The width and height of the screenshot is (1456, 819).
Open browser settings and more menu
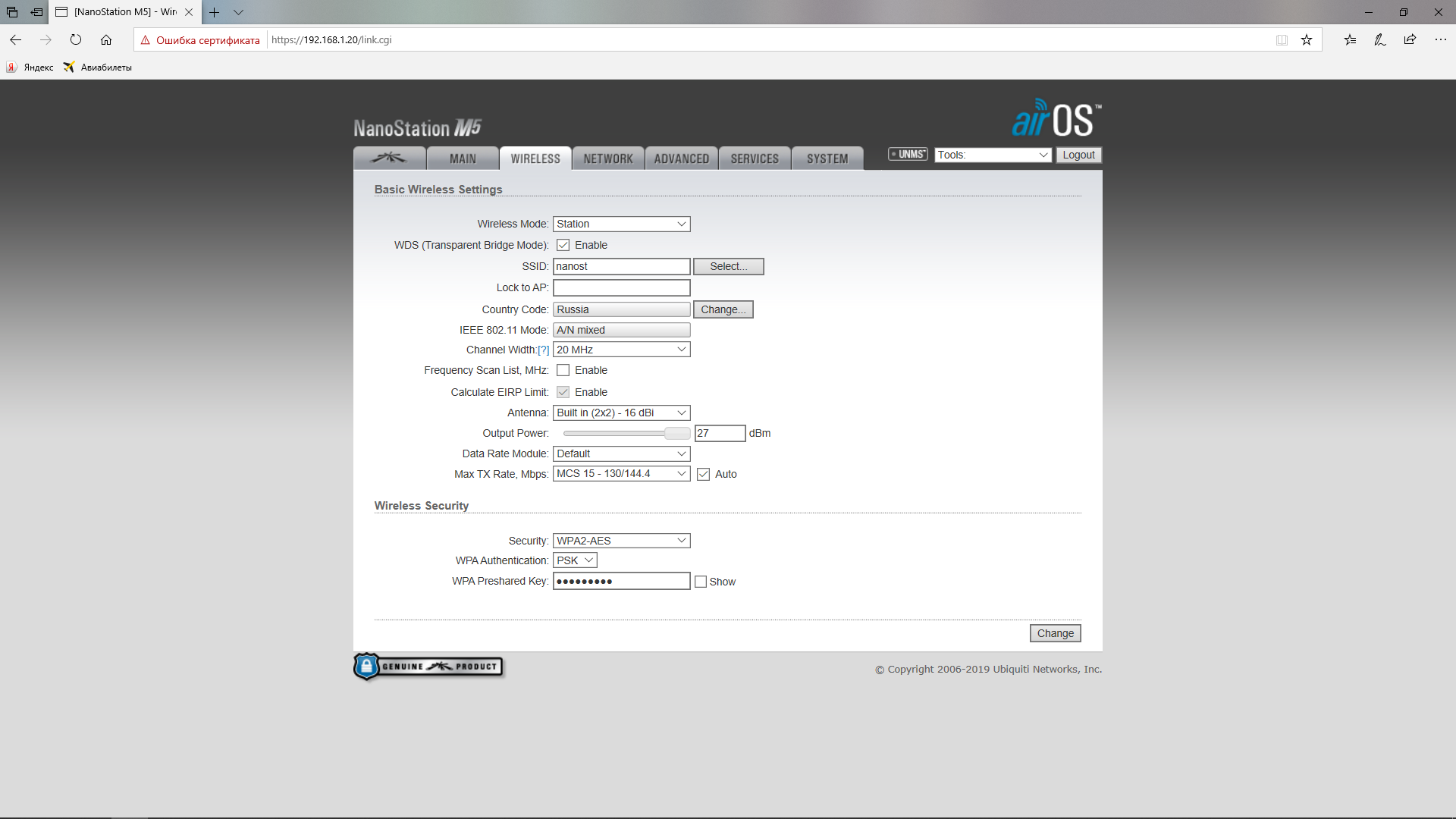point(1440,40)
